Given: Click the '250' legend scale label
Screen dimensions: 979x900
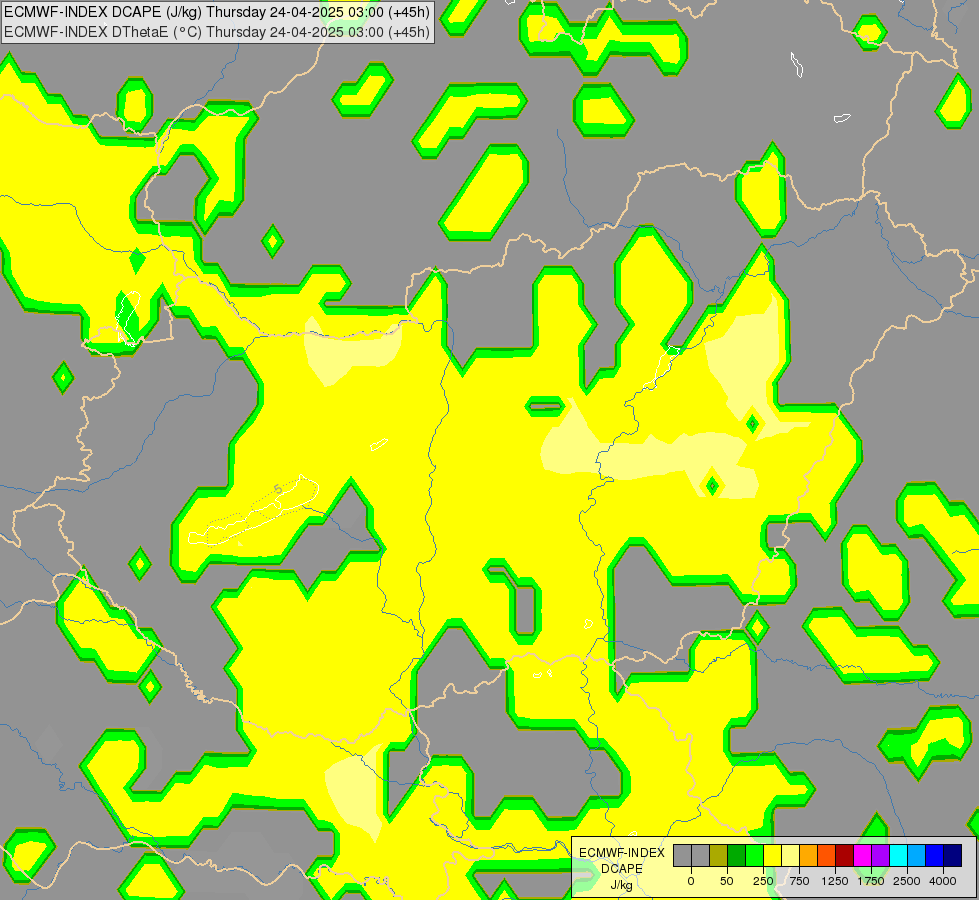Looking at the screenshot, I should pos(763,881).
